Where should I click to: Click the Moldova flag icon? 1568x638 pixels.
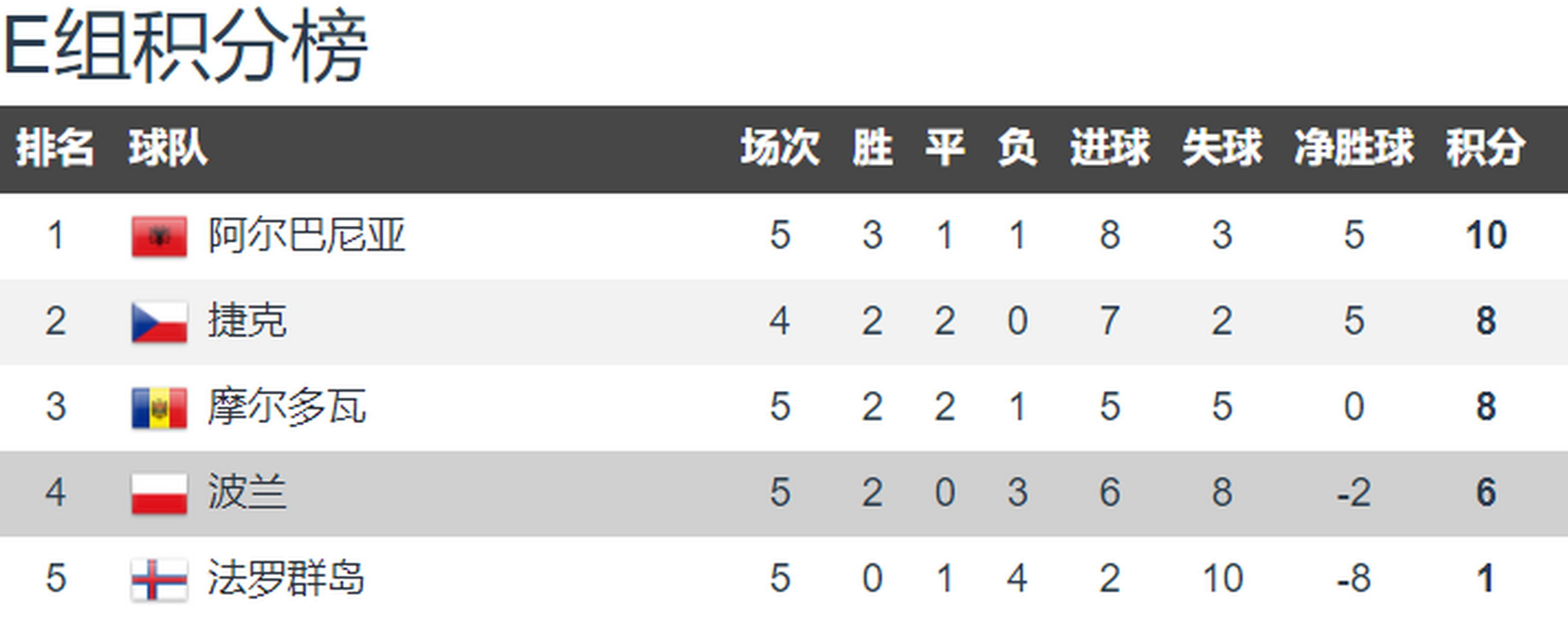(159, 408)
